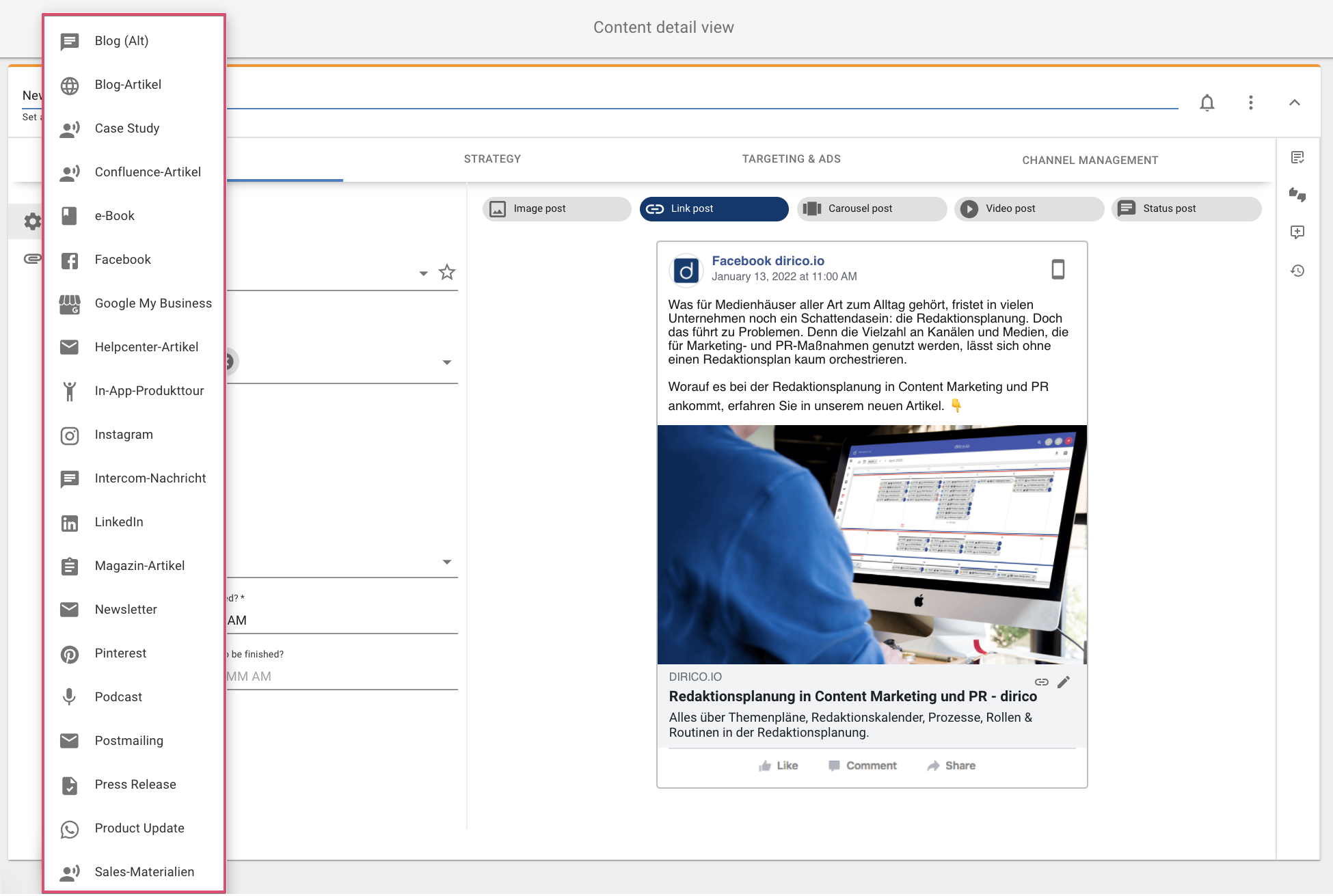This screenshot has width=1333, height=896.
Task: Open the Facebook dirico.io page link
Action: 768,261
